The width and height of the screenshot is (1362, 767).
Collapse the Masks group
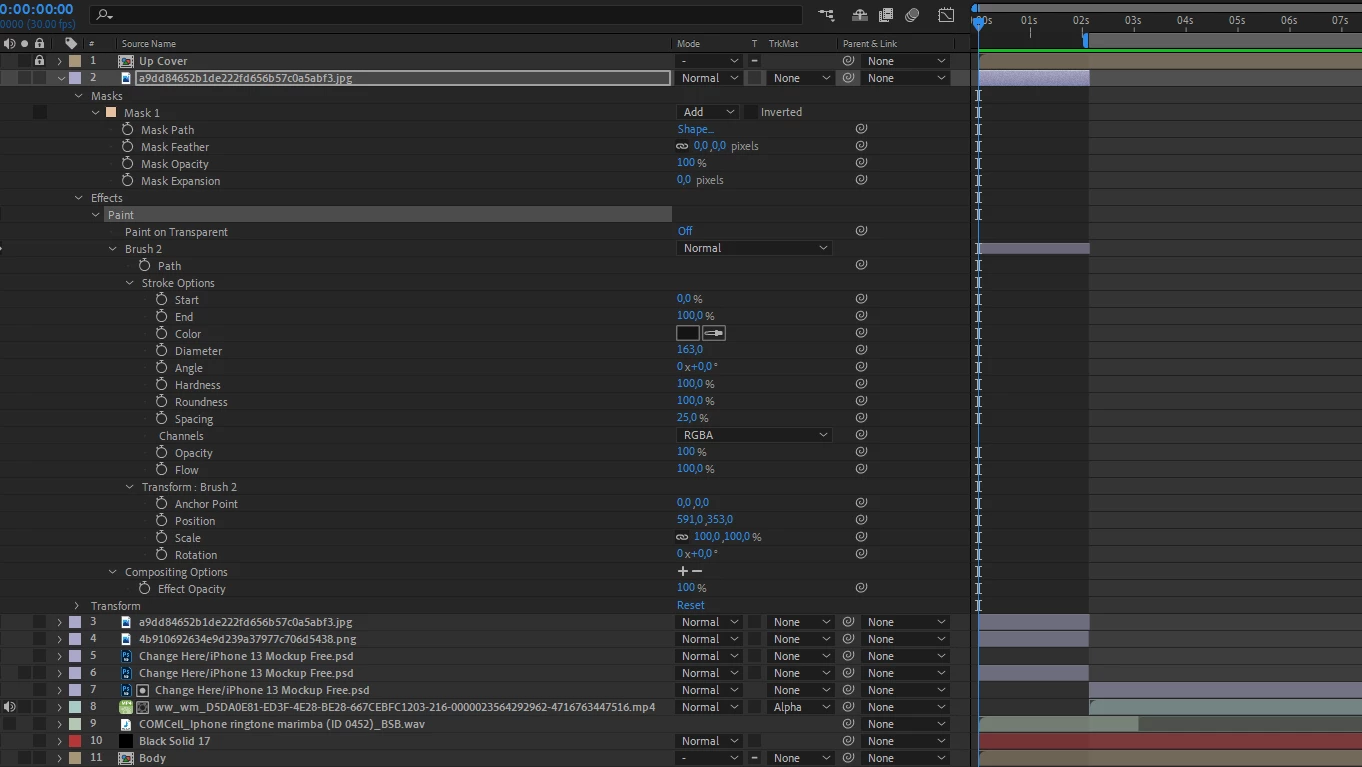[x=79, y=96]
